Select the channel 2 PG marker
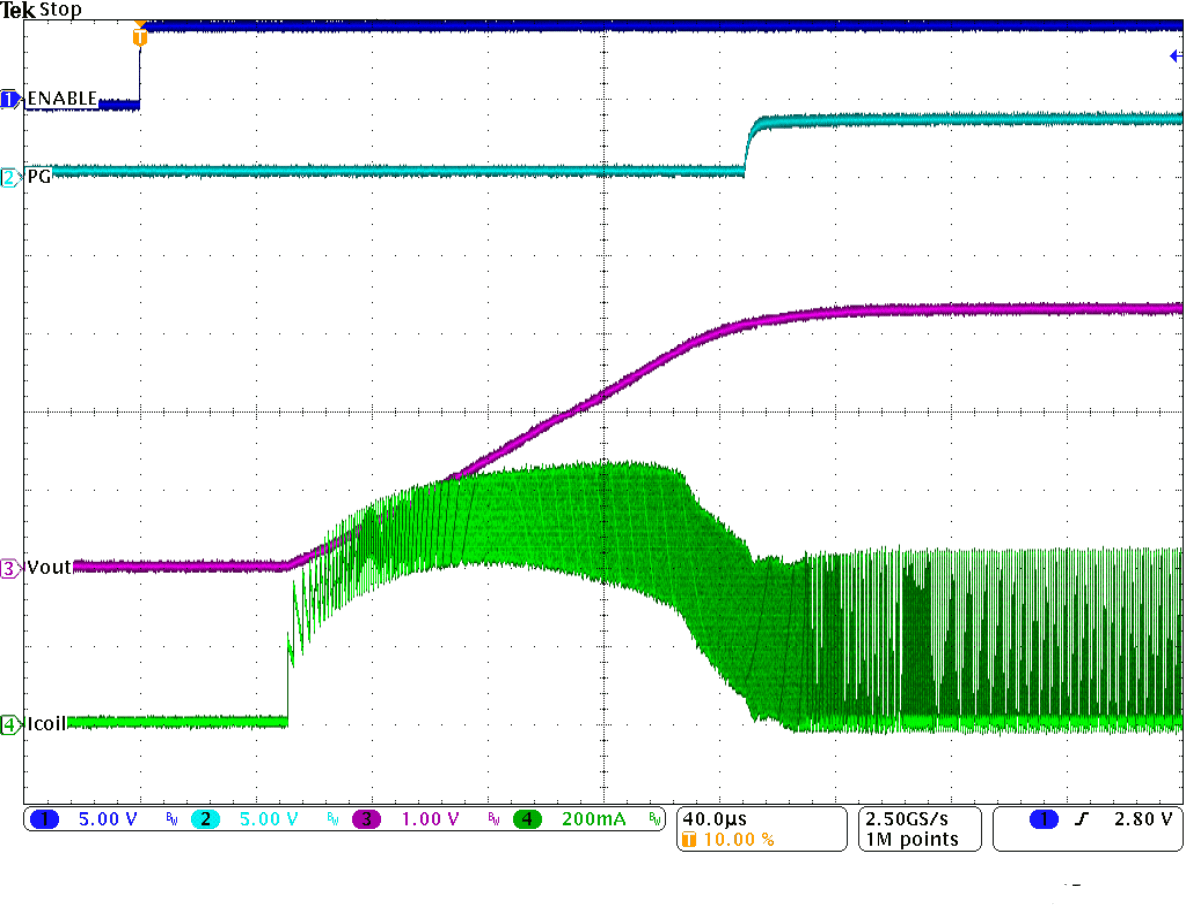Viewport: 1186px width, 924px height. tap(8, 175)
